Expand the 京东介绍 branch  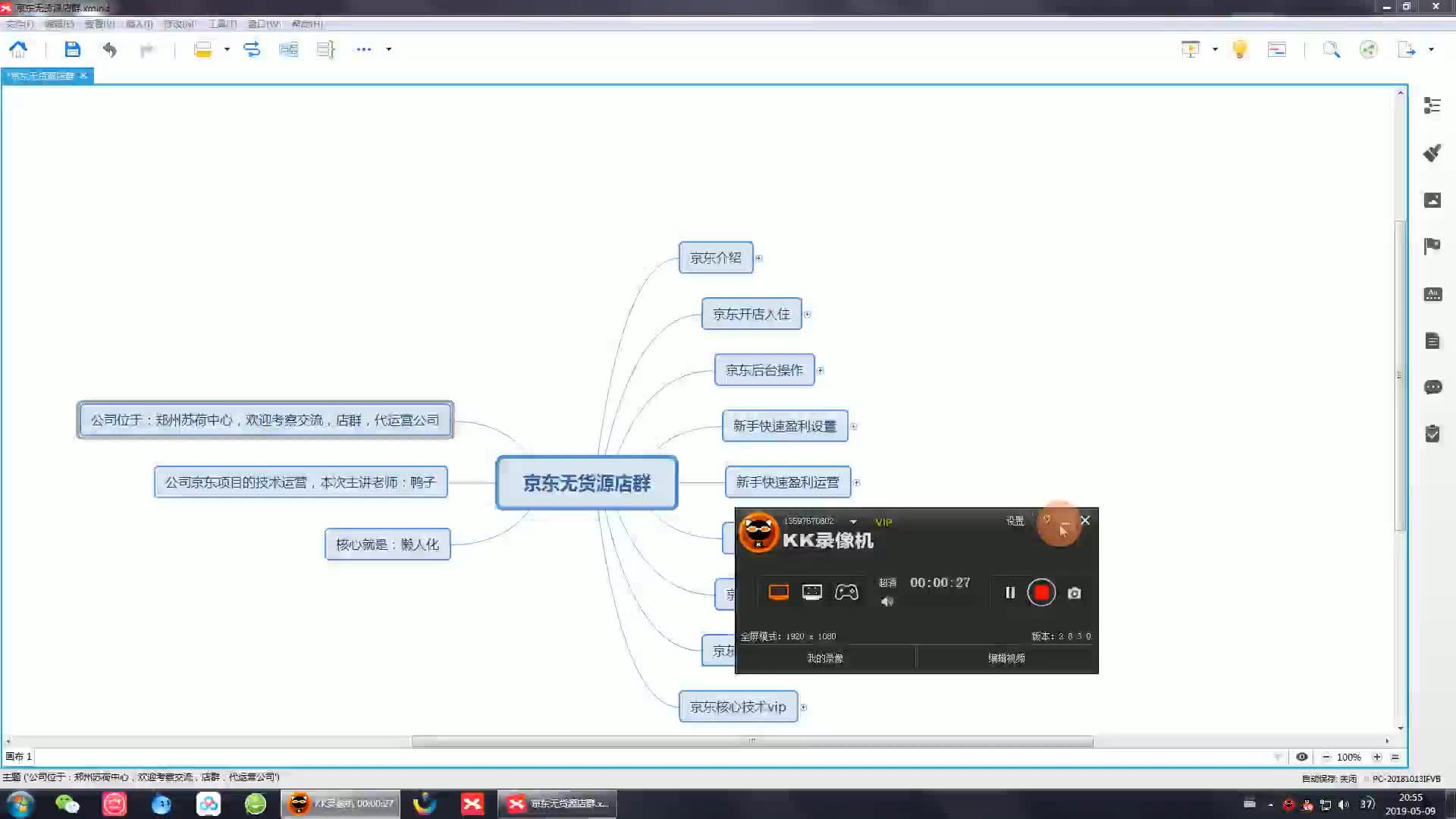[758, 259]
